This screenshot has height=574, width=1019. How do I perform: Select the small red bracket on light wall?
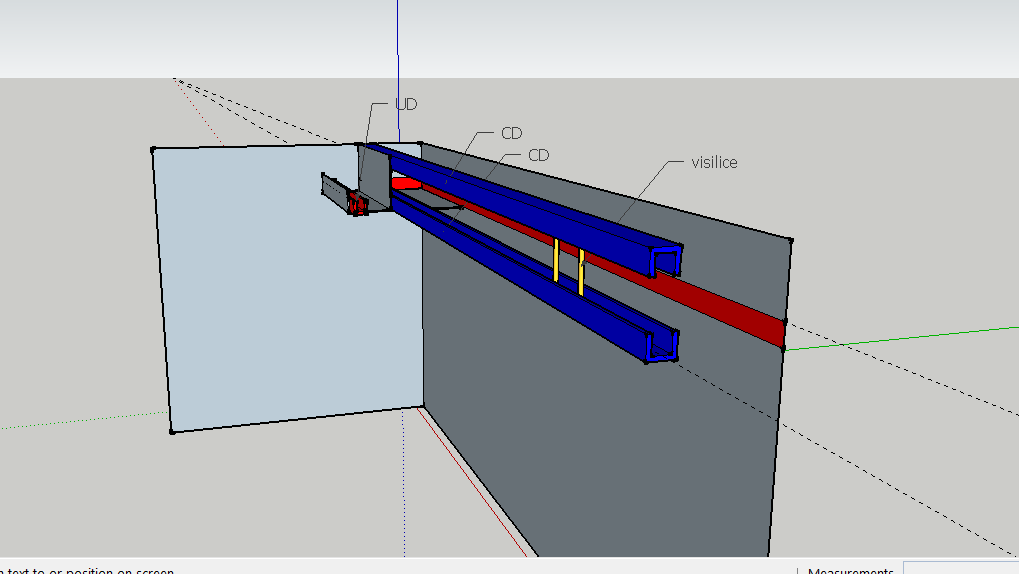pos(355,203)
